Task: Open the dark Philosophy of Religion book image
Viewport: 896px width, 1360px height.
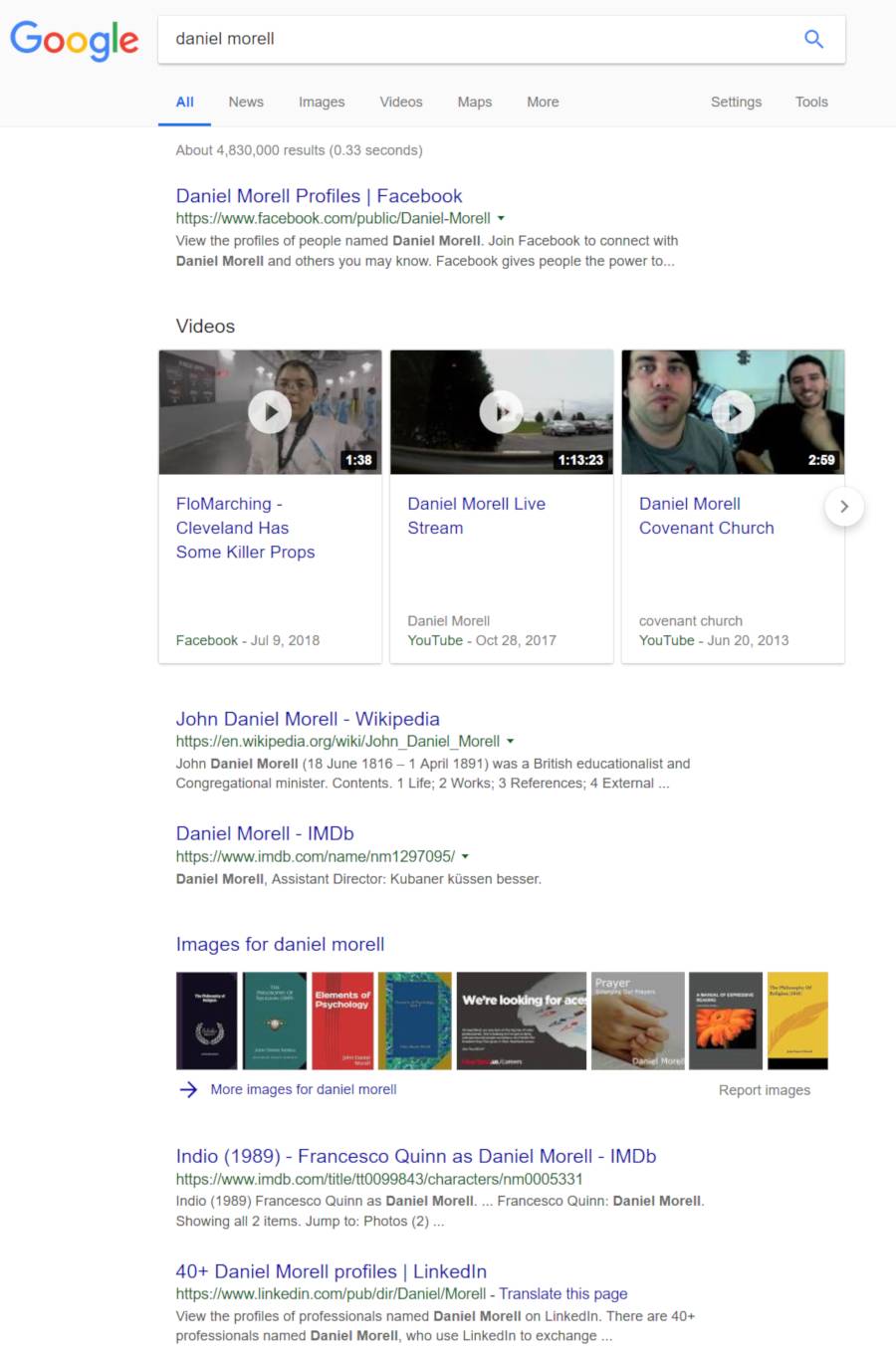Action: pos(208,1020)
